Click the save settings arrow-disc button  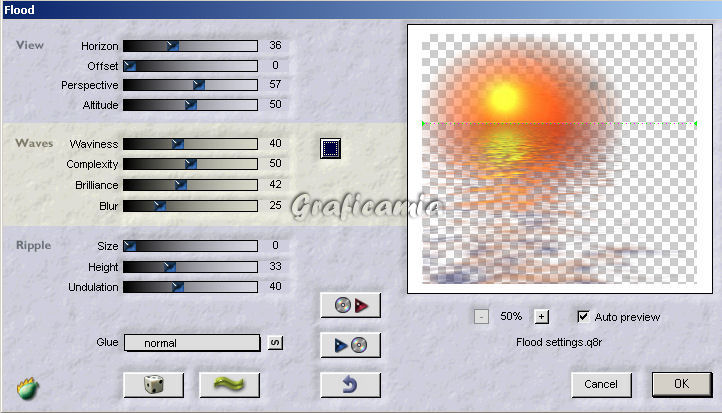coord(350,345)
